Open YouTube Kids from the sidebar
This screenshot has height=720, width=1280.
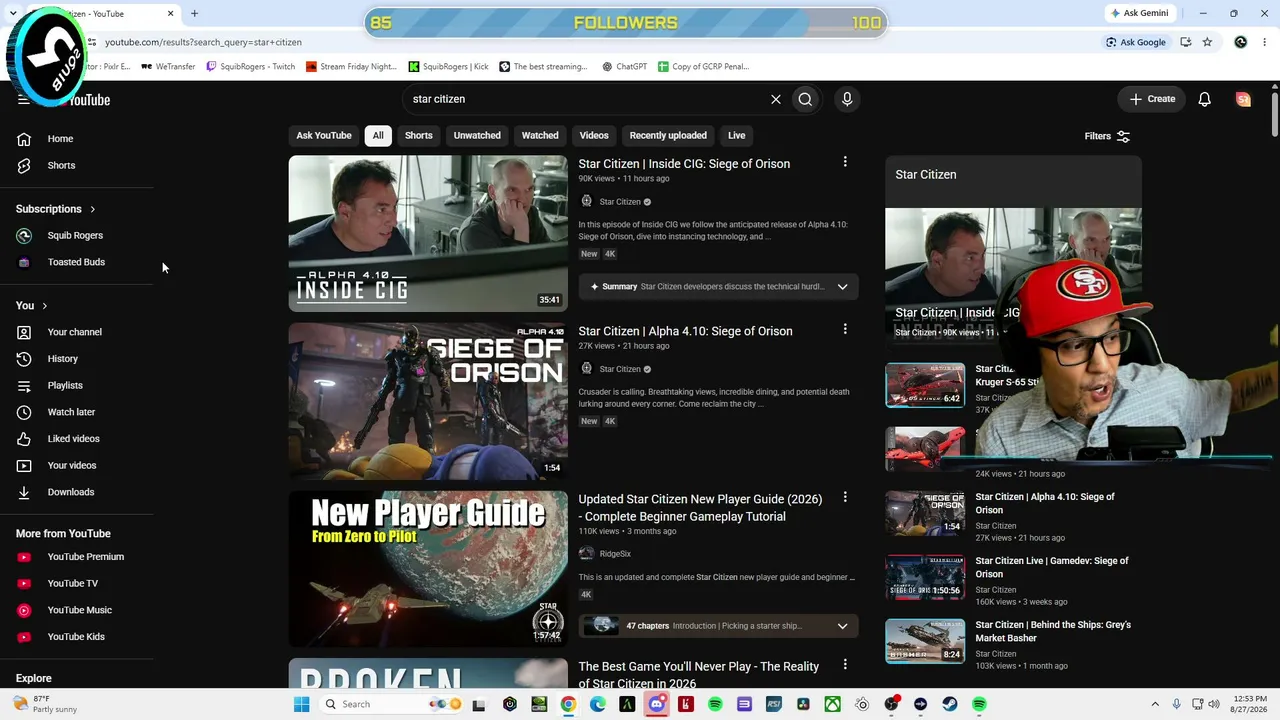[x=75, y=637]
